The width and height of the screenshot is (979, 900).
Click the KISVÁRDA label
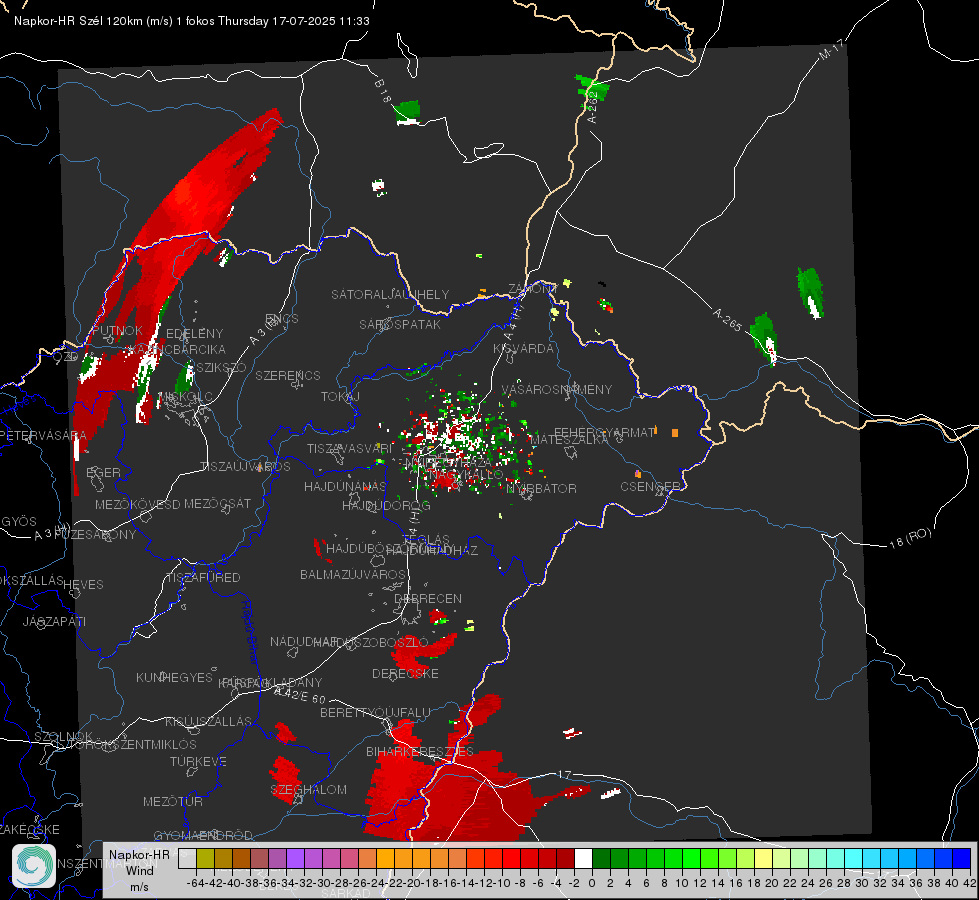pos(523,349)
